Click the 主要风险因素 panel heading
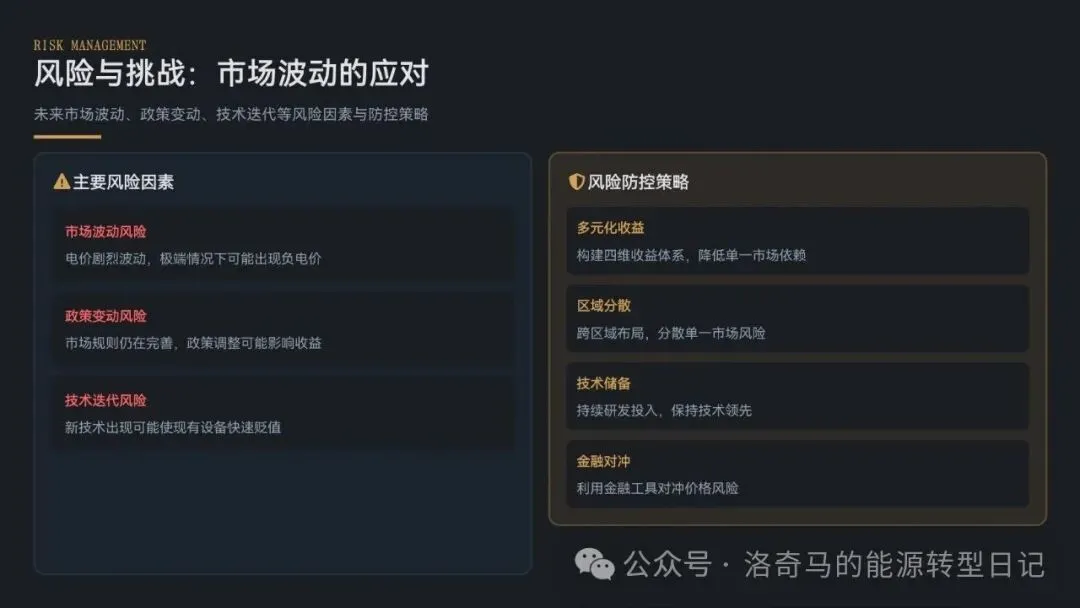Screen dimensions: 1080x608 coord(123,182)
